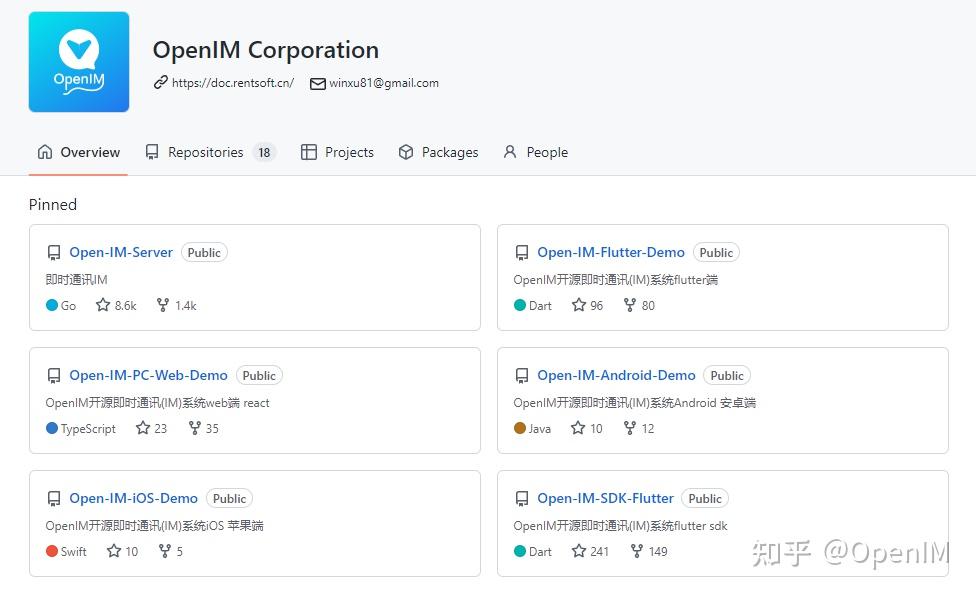Click the link icon before the website URL

tap(161, 83)
